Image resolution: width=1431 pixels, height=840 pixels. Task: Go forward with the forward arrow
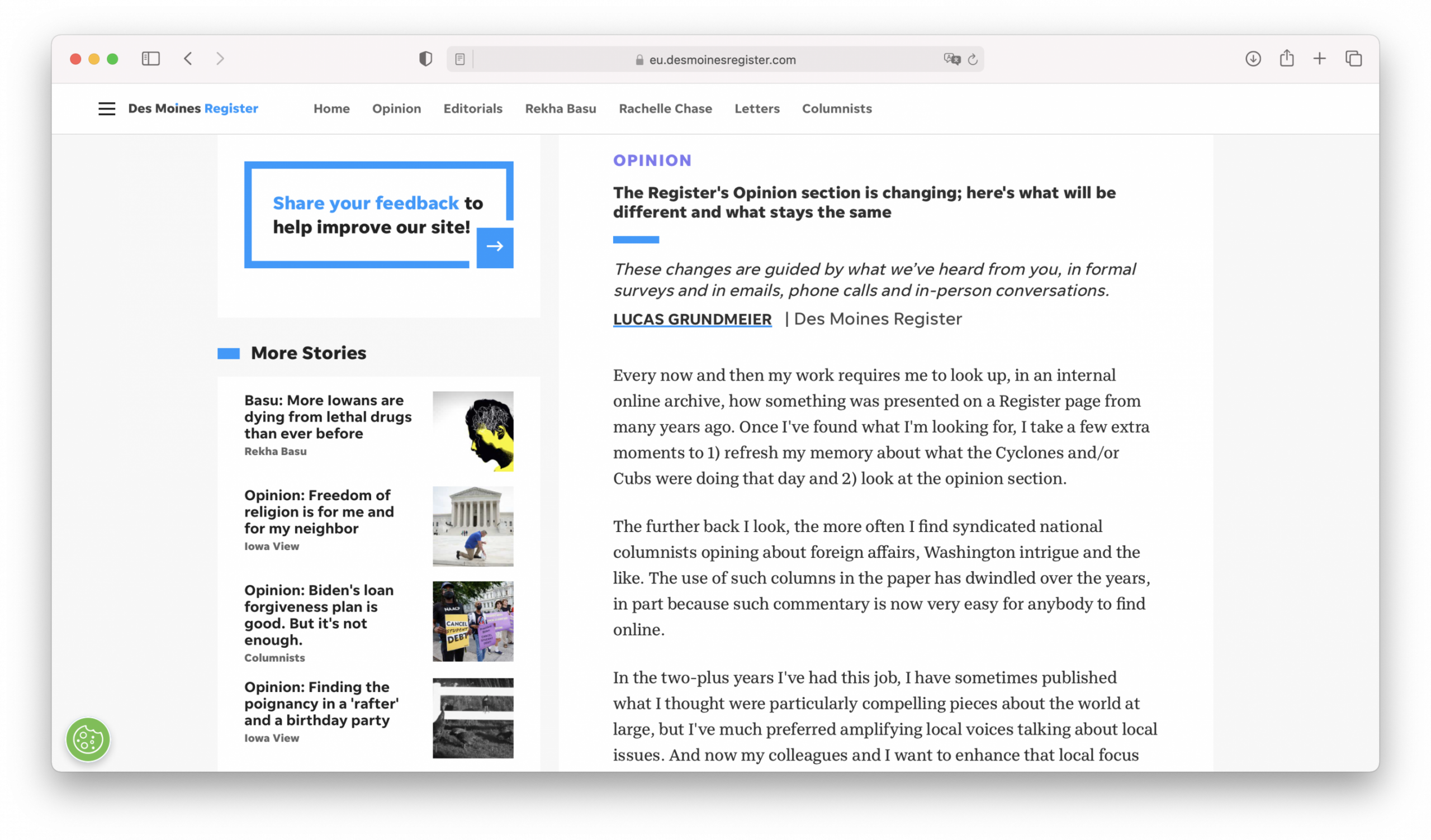coord(220,59)
